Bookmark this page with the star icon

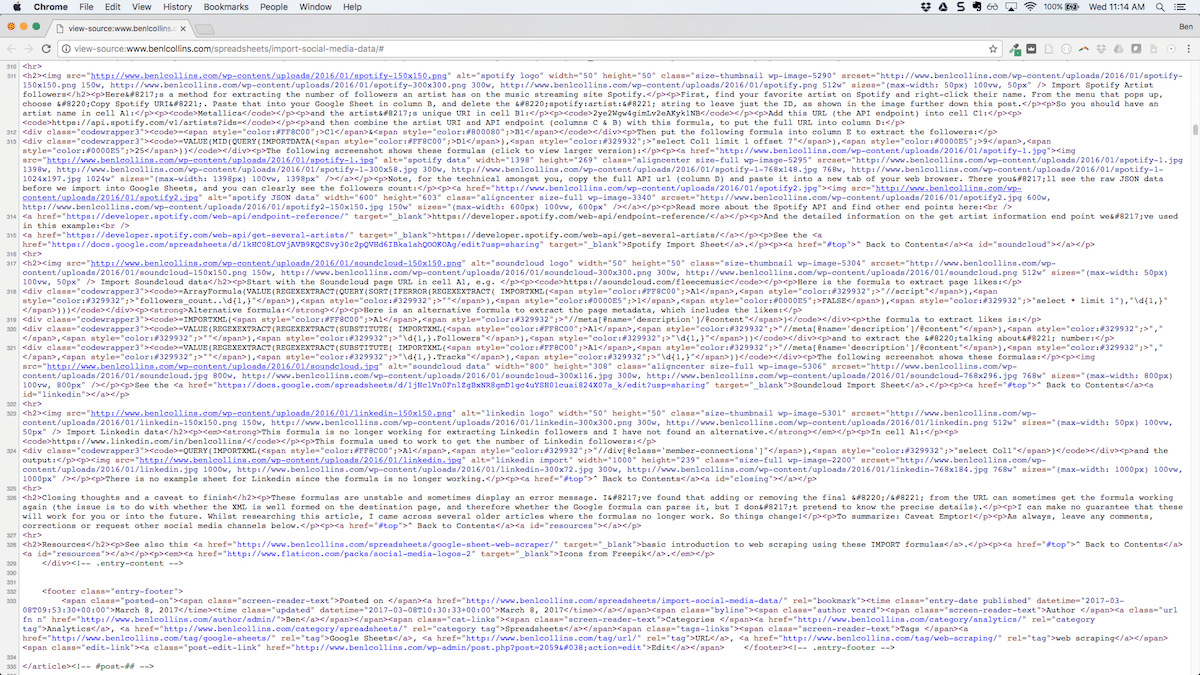pos(993,48)
